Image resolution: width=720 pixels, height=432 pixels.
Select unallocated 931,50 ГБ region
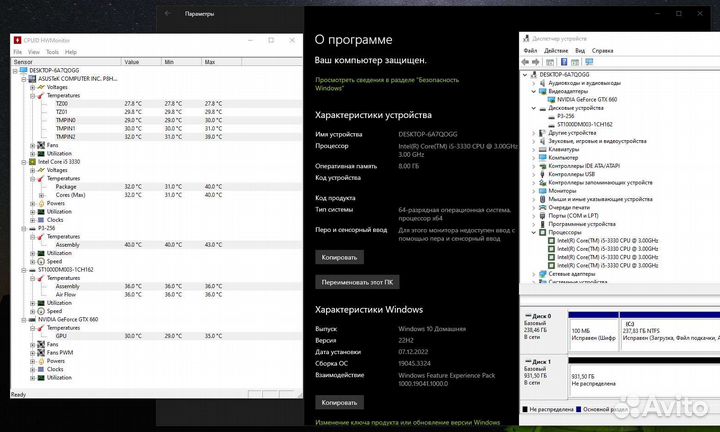click(x=644, y=378)
